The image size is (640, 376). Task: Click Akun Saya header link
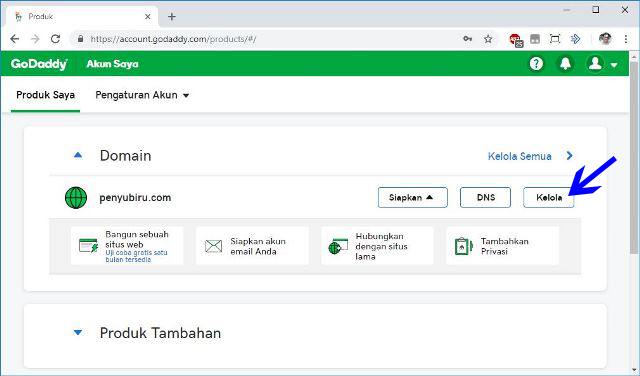pos(112,64)
